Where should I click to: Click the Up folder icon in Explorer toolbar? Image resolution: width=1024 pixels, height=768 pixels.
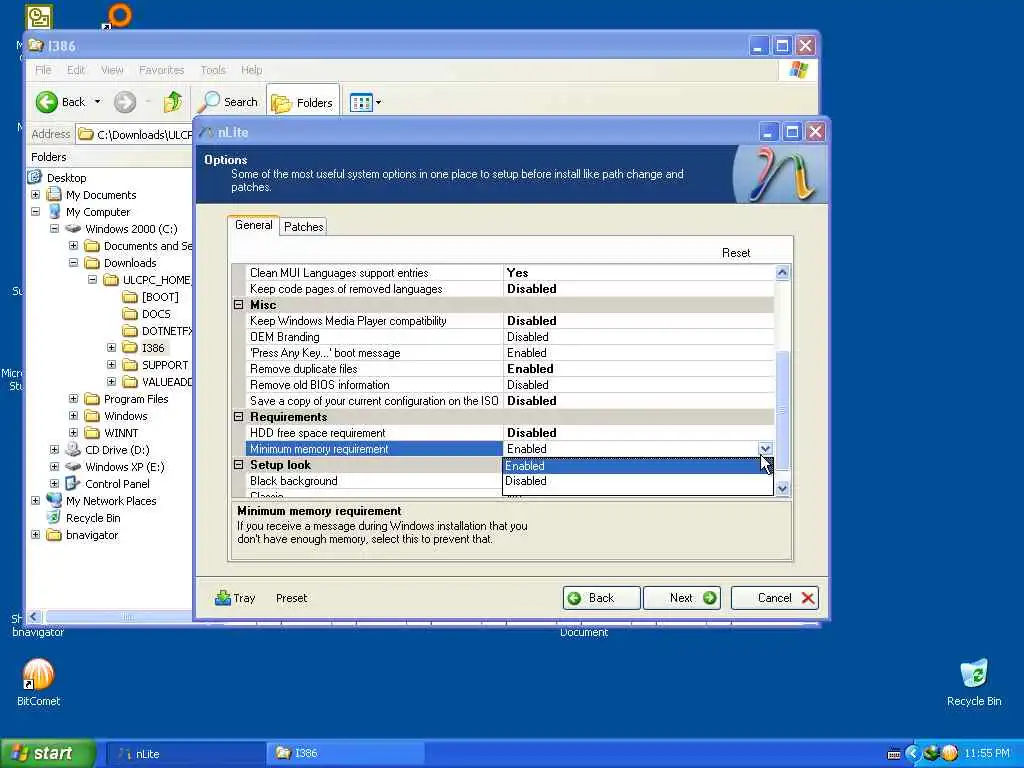pyautogui.click(x=173, y=102)
